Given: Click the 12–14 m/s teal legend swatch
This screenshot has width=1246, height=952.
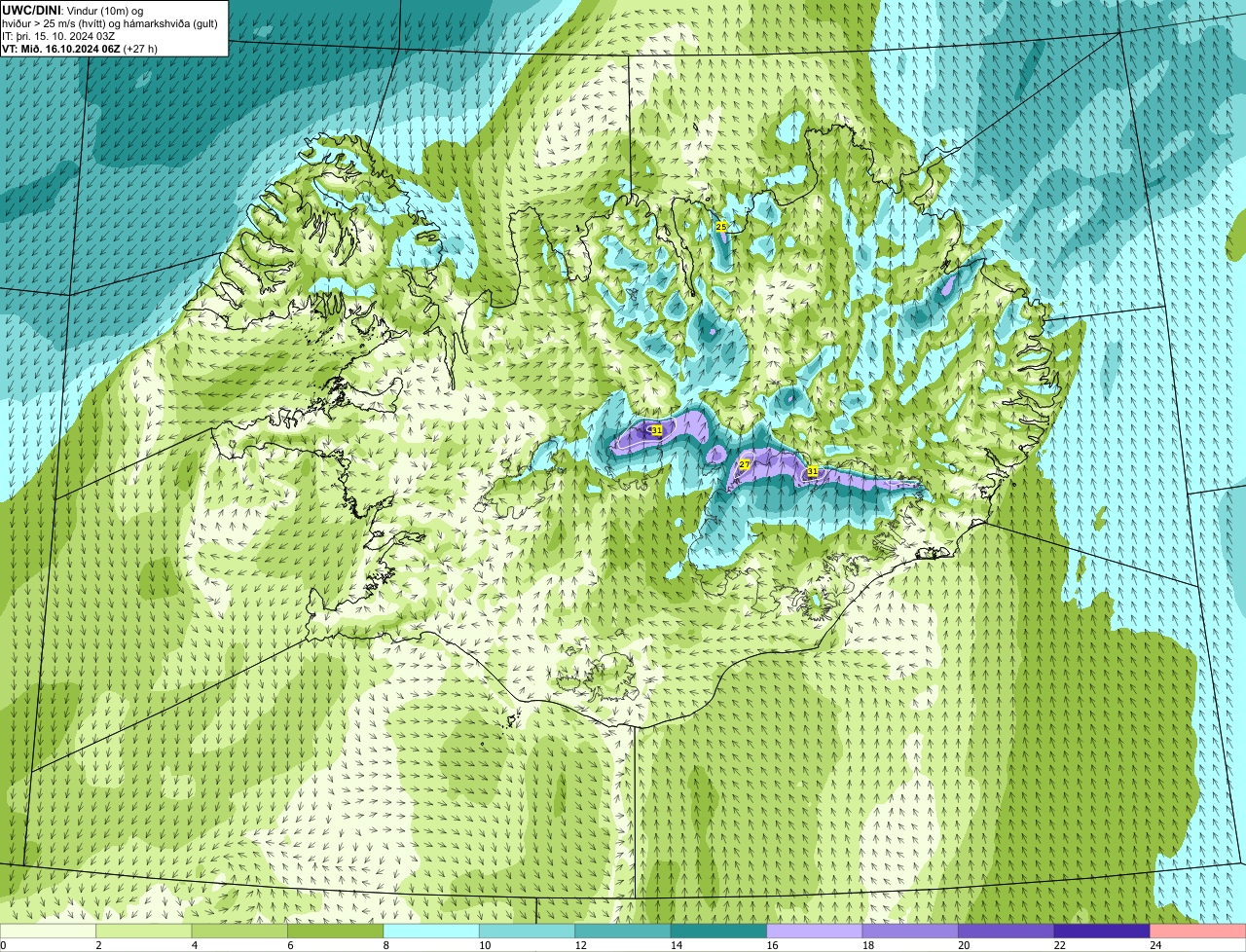Looking at the screenshot, I should tap(623, 931).
